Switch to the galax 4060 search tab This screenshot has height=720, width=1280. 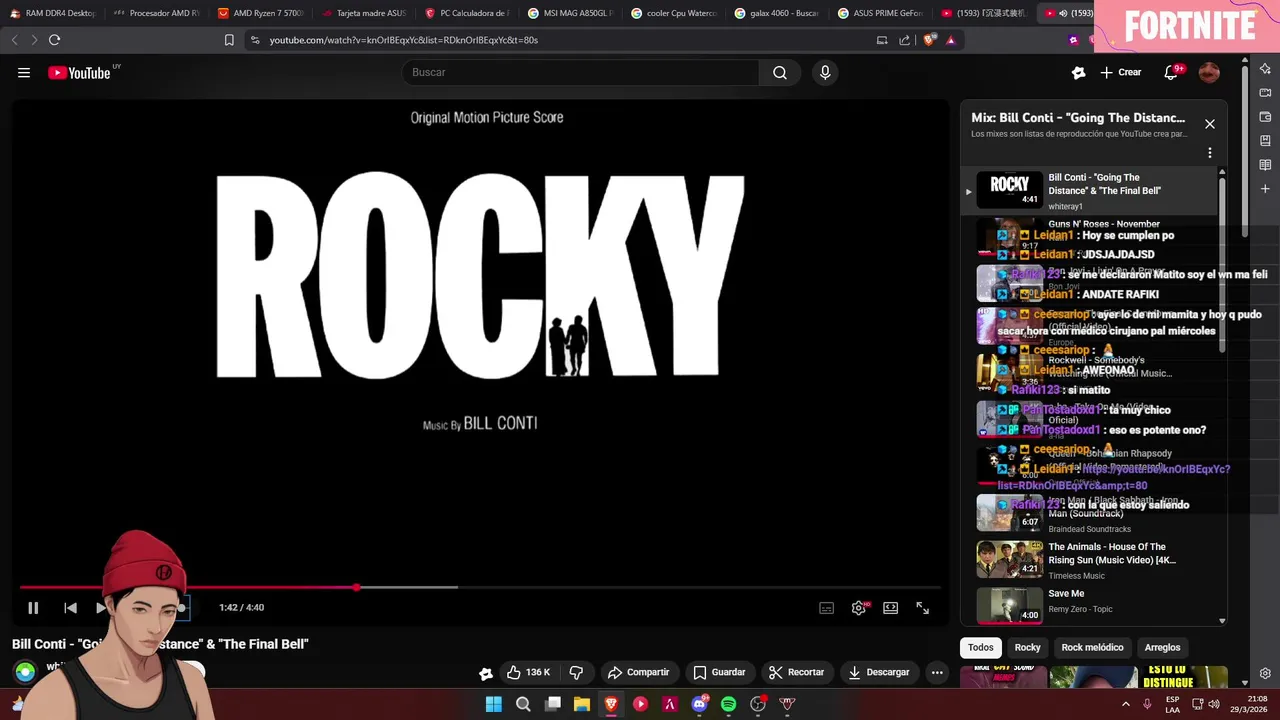click(777, 13)
